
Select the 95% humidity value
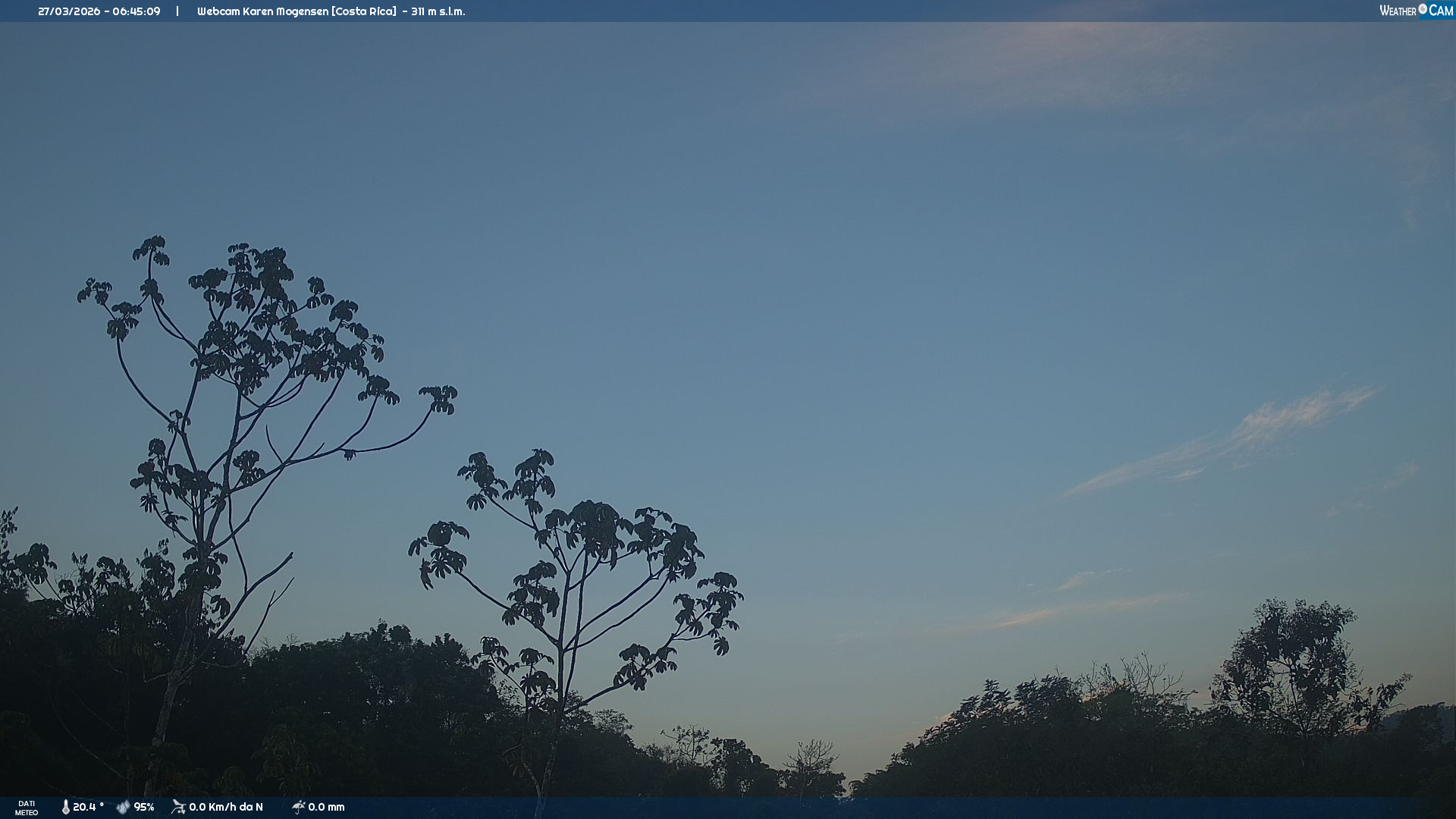(144, 807)
